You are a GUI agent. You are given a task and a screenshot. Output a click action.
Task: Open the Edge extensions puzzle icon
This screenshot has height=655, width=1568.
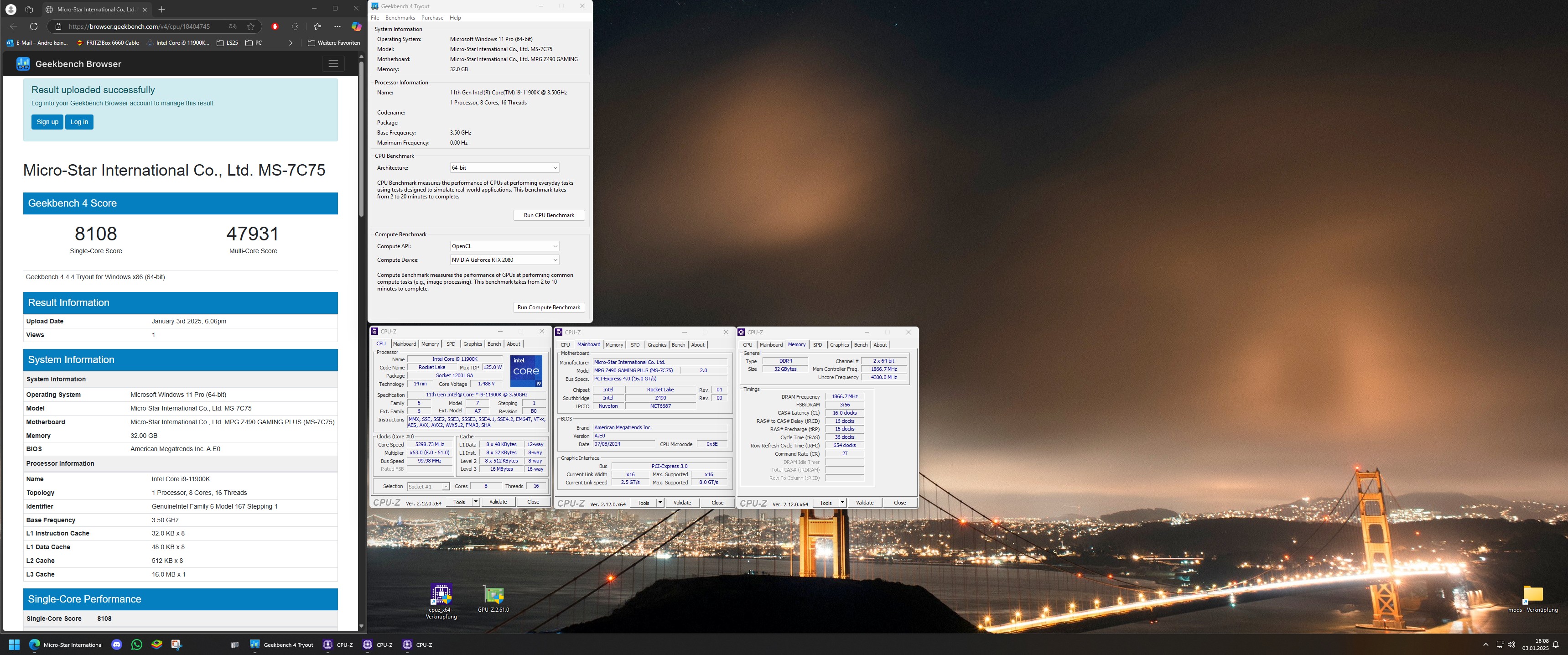295,26
